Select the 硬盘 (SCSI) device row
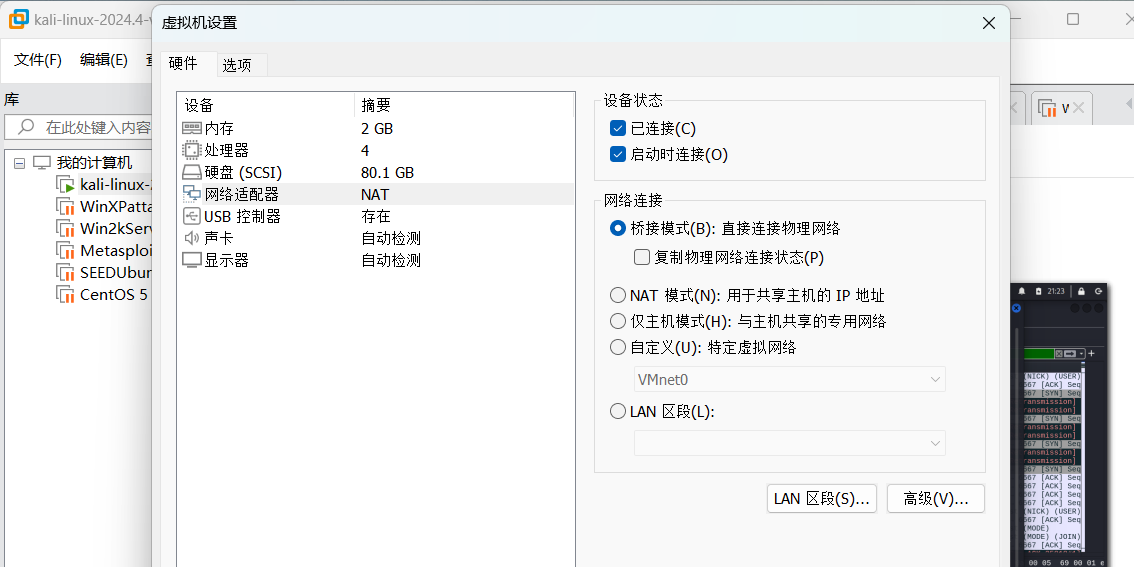Viewport: 1134px width, 567px height. coord(375,172)
